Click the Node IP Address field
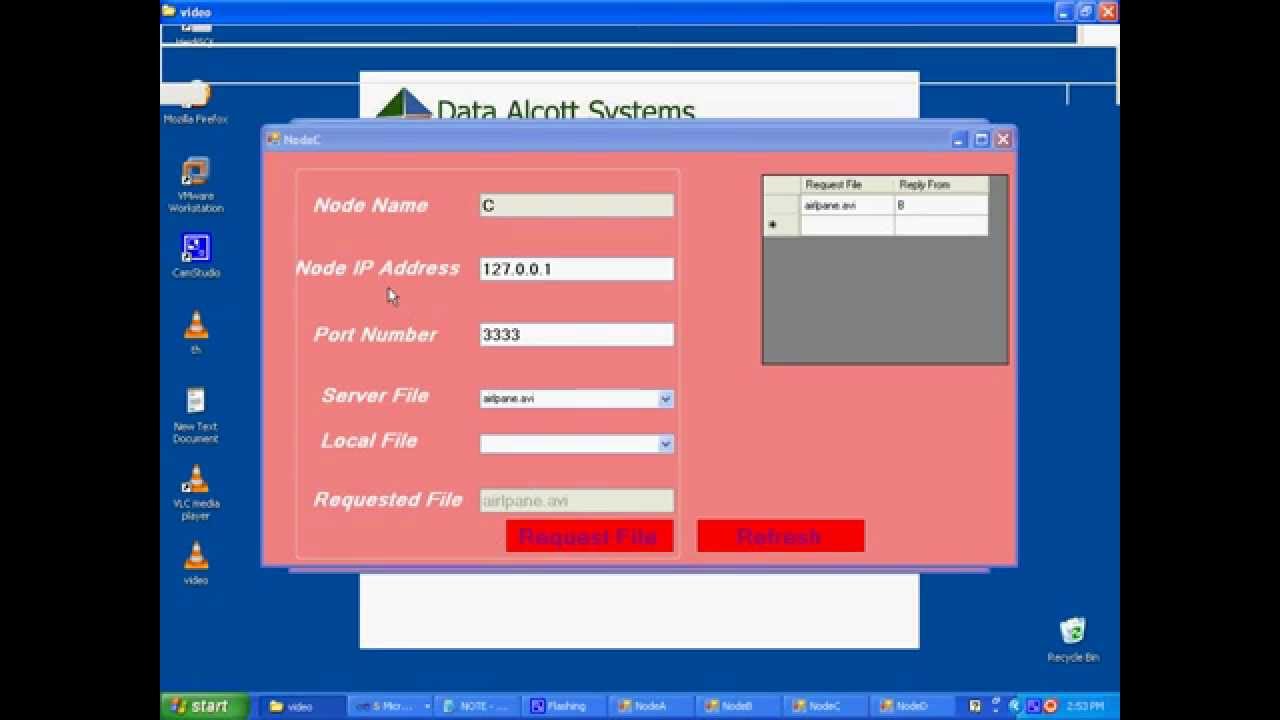Viewport: 1280px width, 720px height. [577, 269]
